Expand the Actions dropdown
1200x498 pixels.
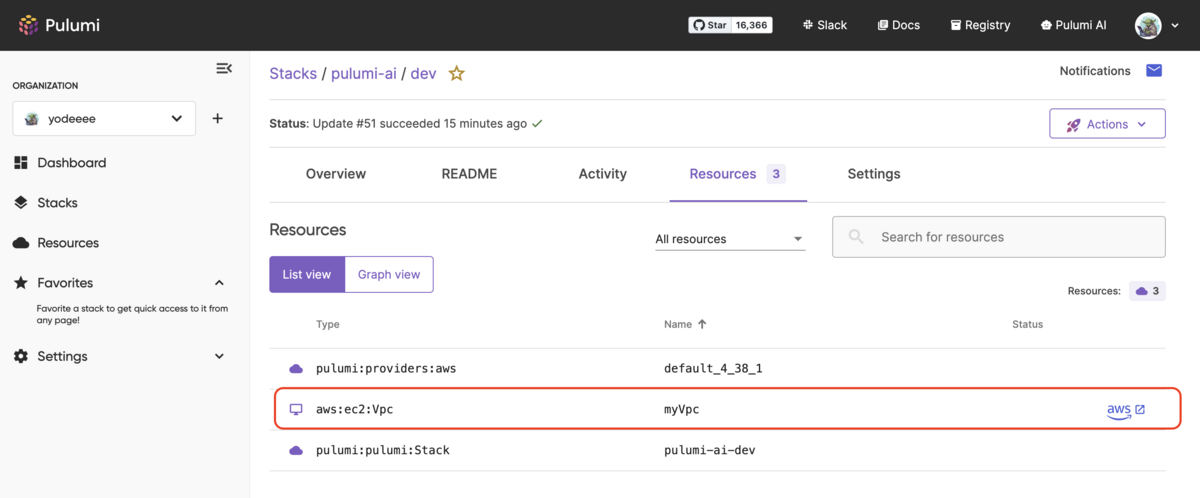1107,124
